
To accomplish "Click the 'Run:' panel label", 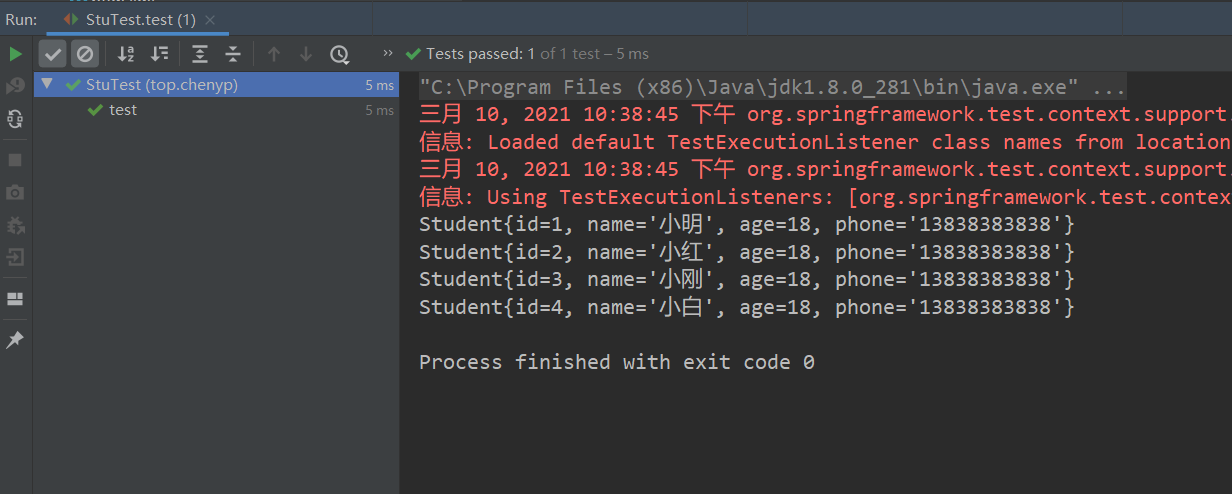I will point(21,19).
